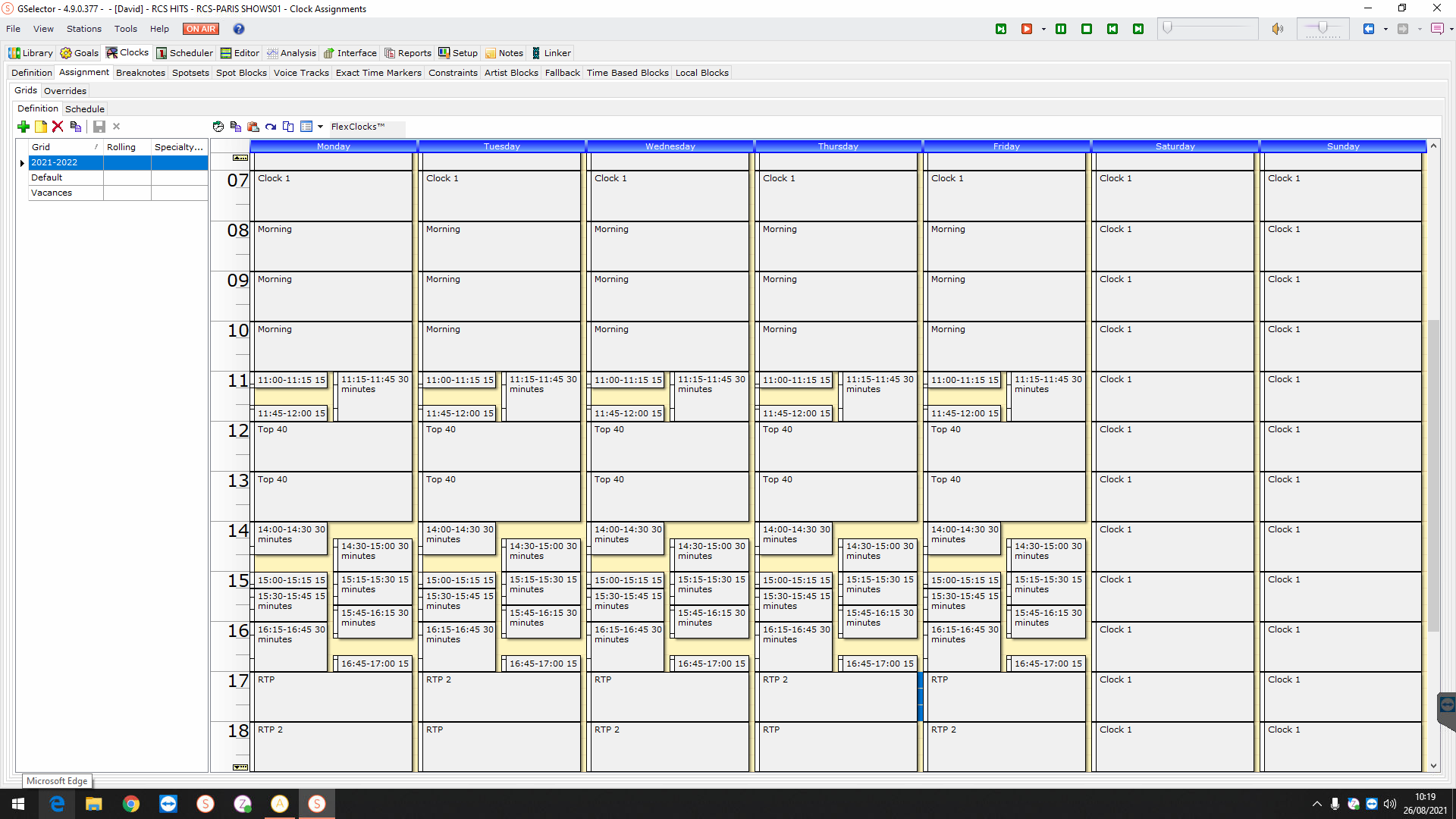The width and height of the screenshot is (1456, 819).
Task: Open Microsoft Edge from the taskbar
Action: point(57,804)
